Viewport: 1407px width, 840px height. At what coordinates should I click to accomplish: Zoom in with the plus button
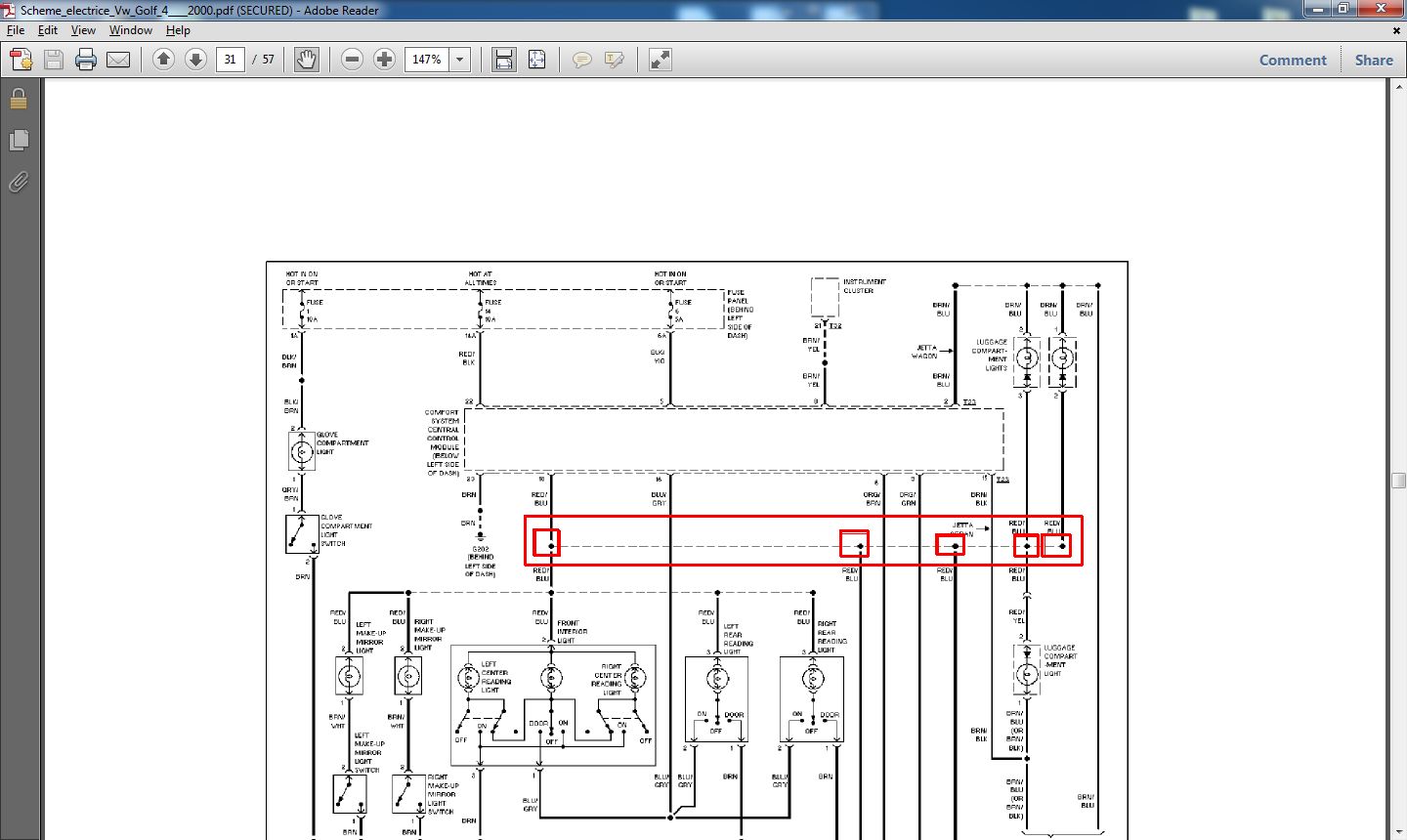(385, 60)
